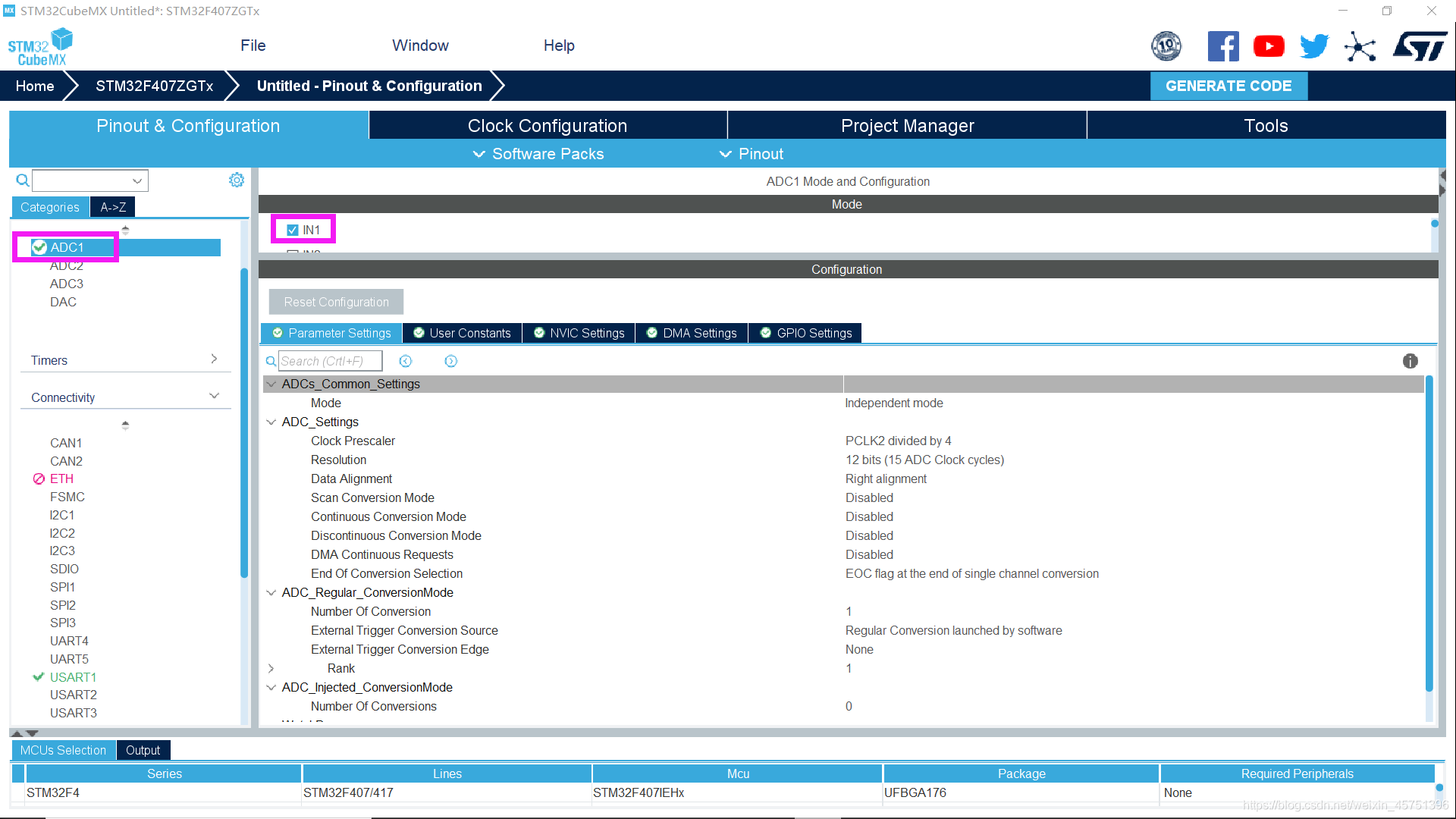
Task: Collapse ADC_Regular_ConversionMode group
Action: (271, 592)
